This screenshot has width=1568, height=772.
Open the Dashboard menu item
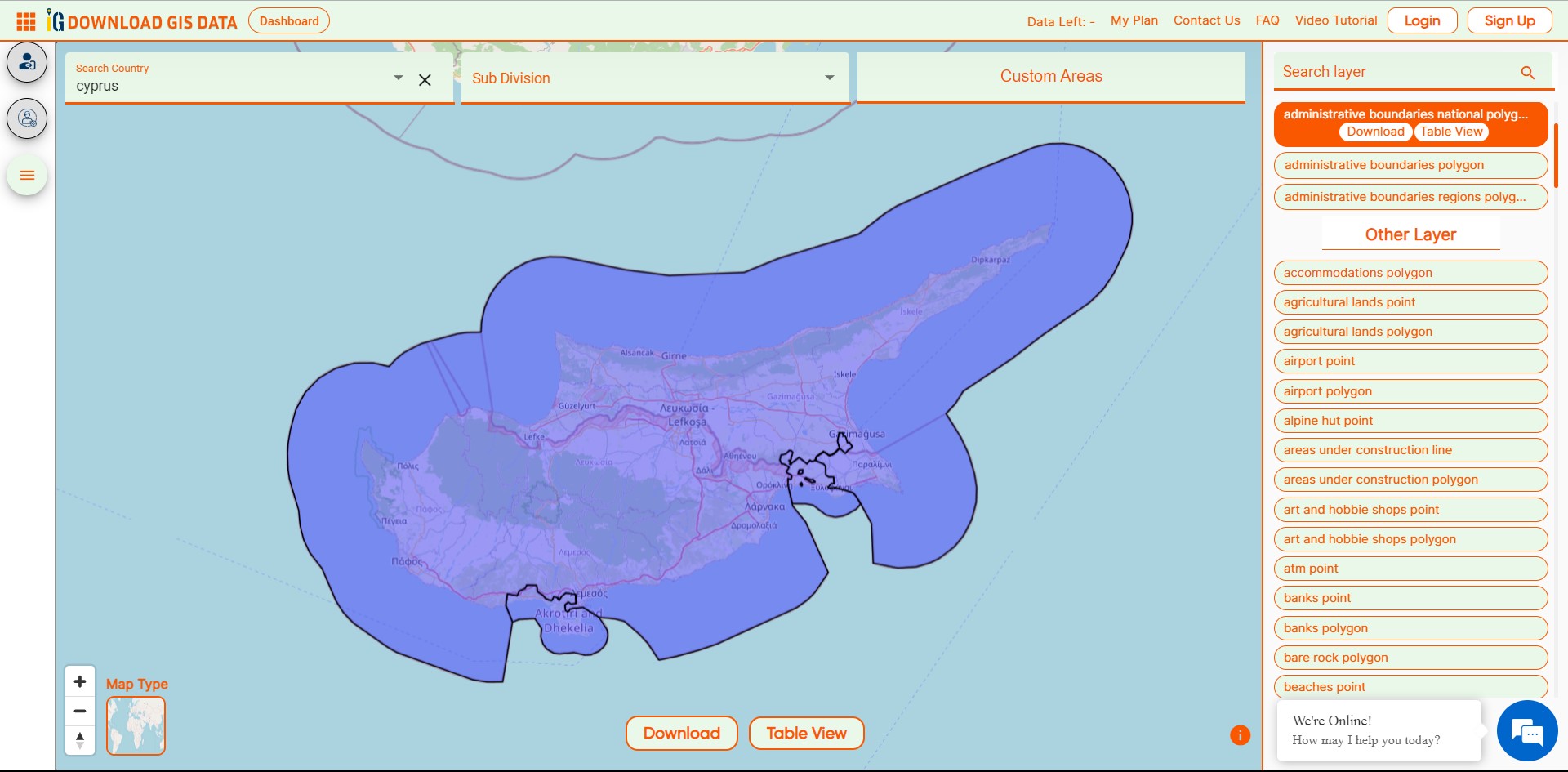pyautogui.click(x=288, y=20)
